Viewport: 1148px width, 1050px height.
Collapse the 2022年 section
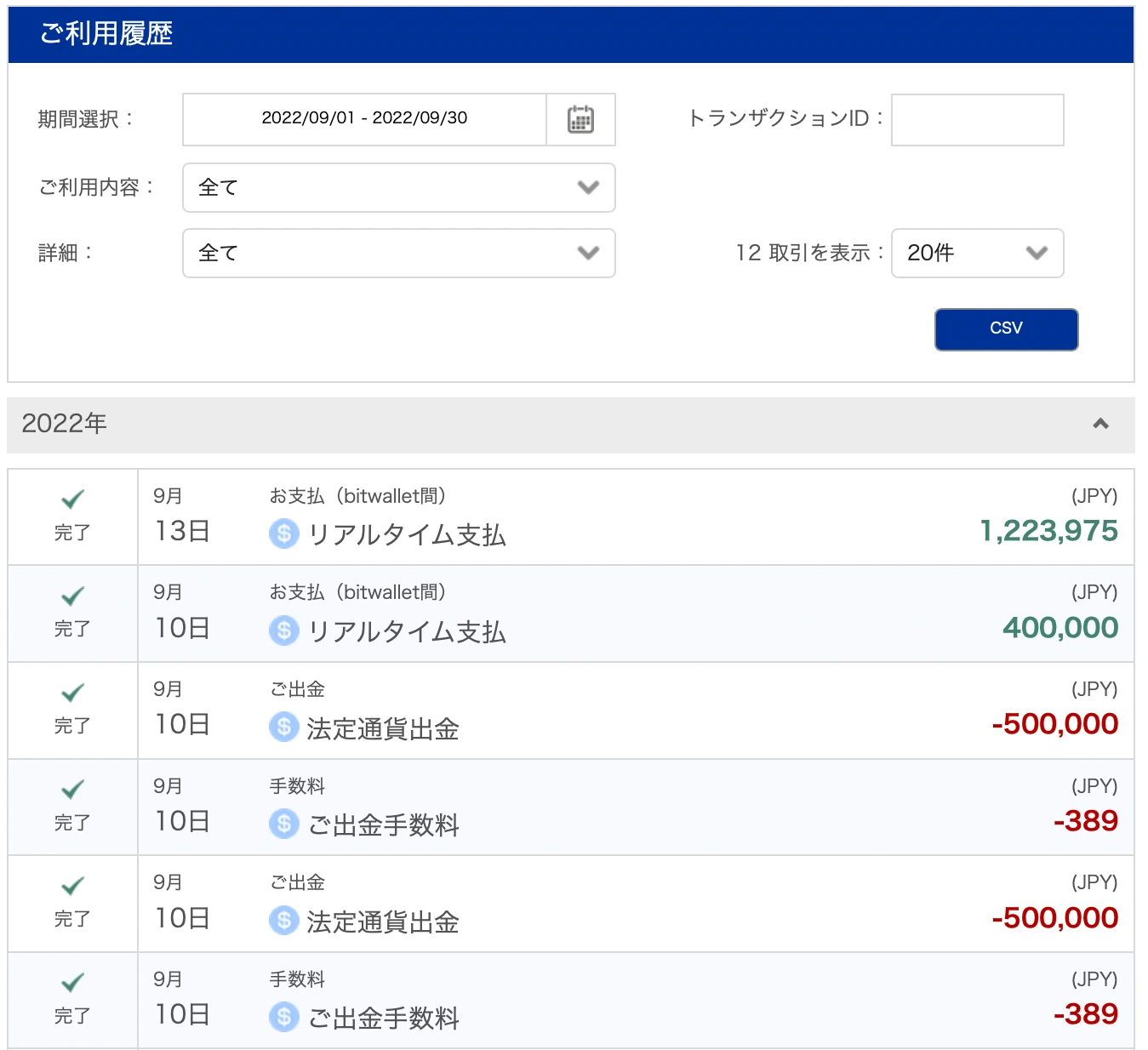1100,424
